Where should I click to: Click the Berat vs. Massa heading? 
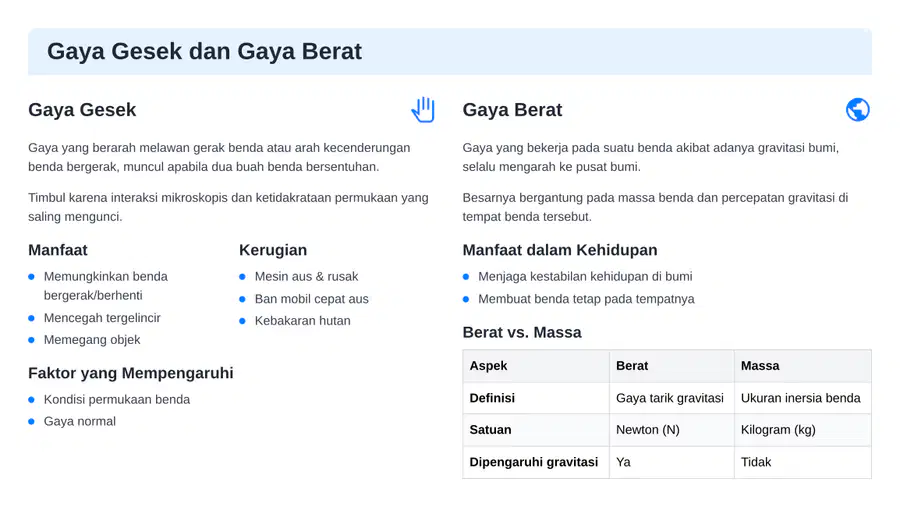point(522,332)
